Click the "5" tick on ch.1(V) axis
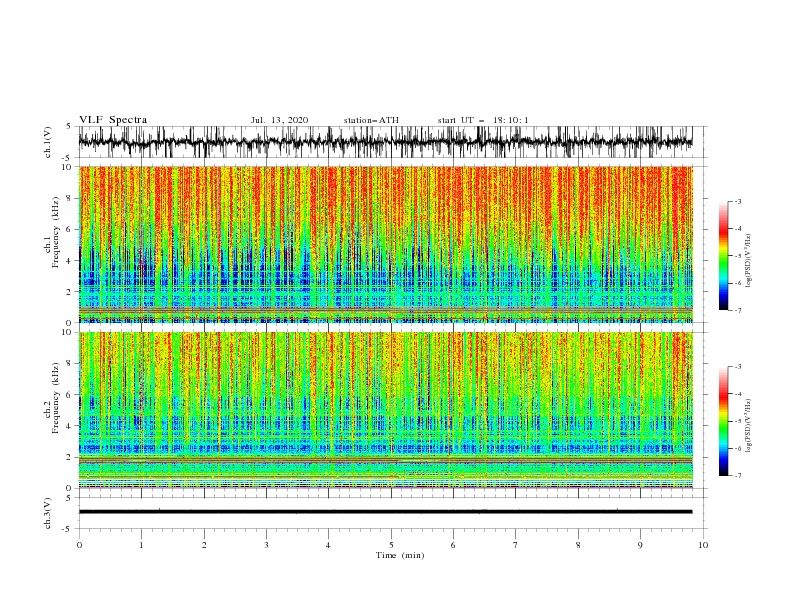 coord(69,126)
